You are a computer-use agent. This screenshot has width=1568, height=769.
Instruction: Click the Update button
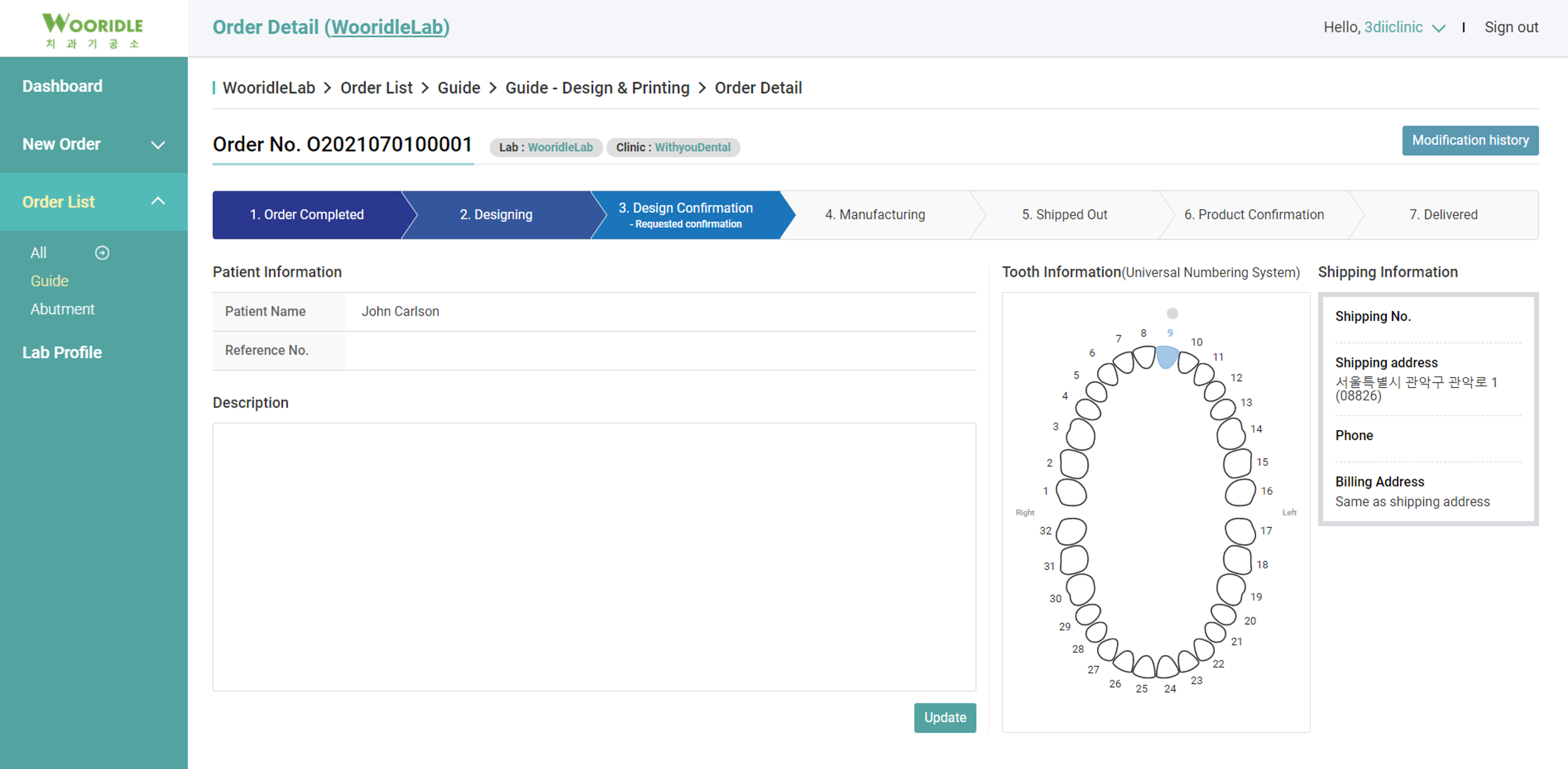click(946, 717)
